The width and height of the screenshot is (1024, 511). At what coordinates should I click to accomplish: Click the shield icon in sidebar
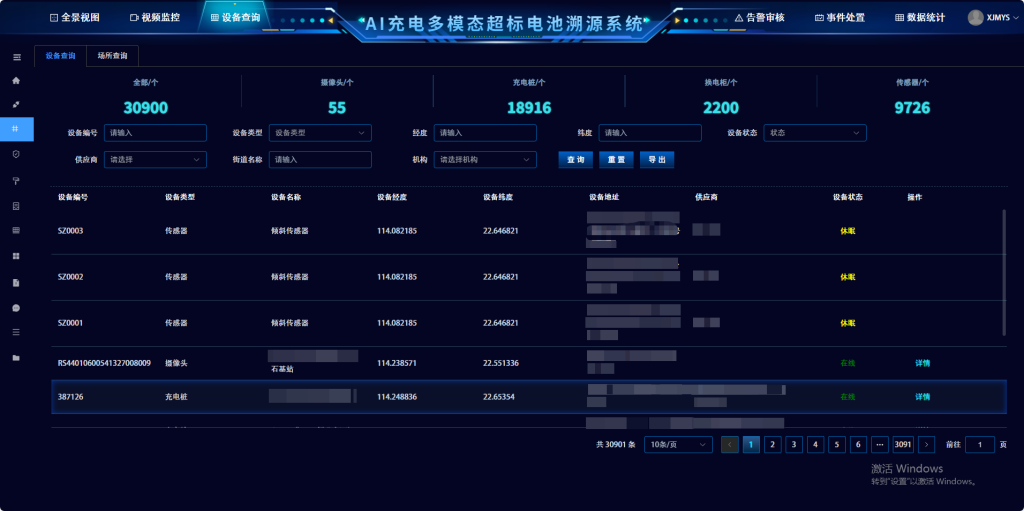pos(16,154)
